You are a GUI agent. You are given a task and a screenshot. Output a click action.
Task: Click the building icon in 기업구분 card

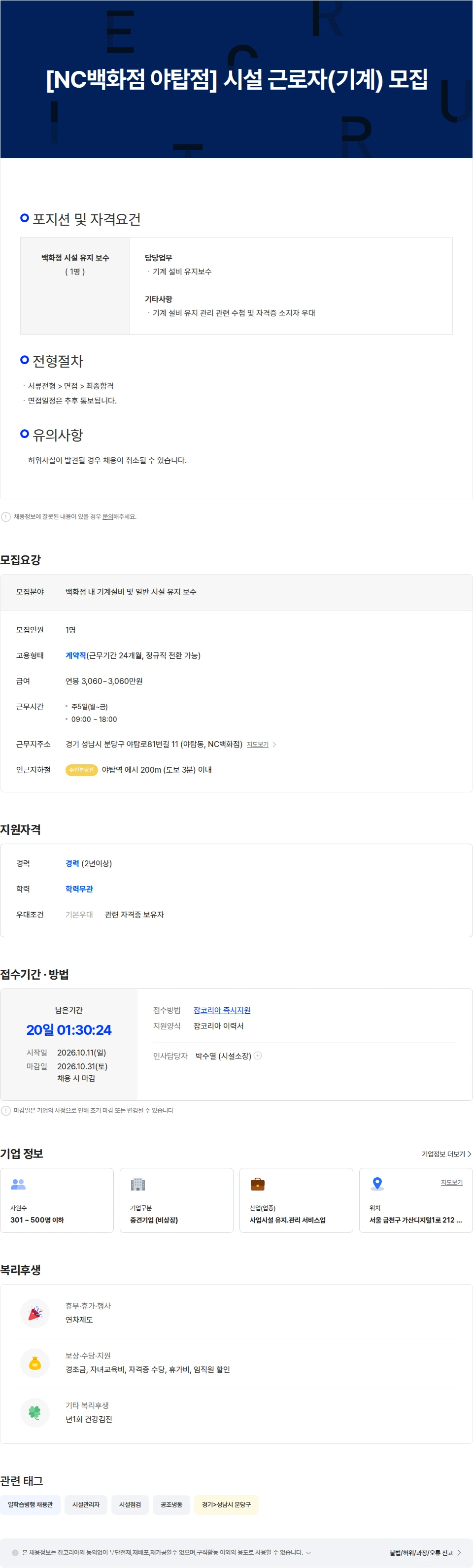click(138, 1184)
